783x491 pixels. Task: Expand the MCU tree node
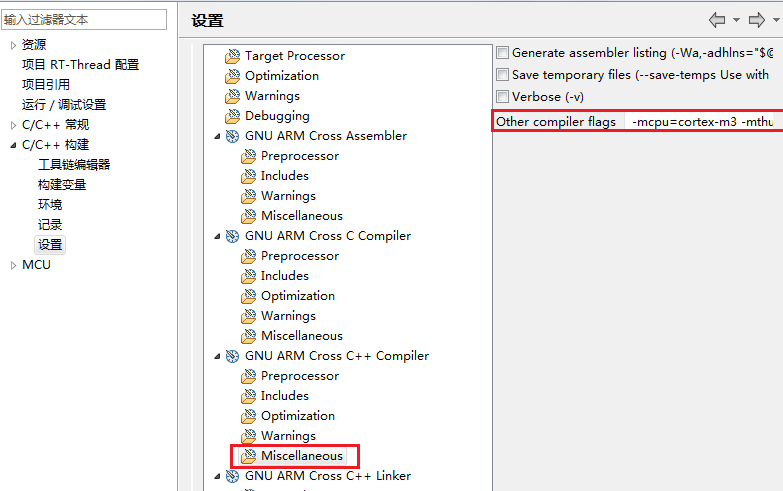point(13,265)
